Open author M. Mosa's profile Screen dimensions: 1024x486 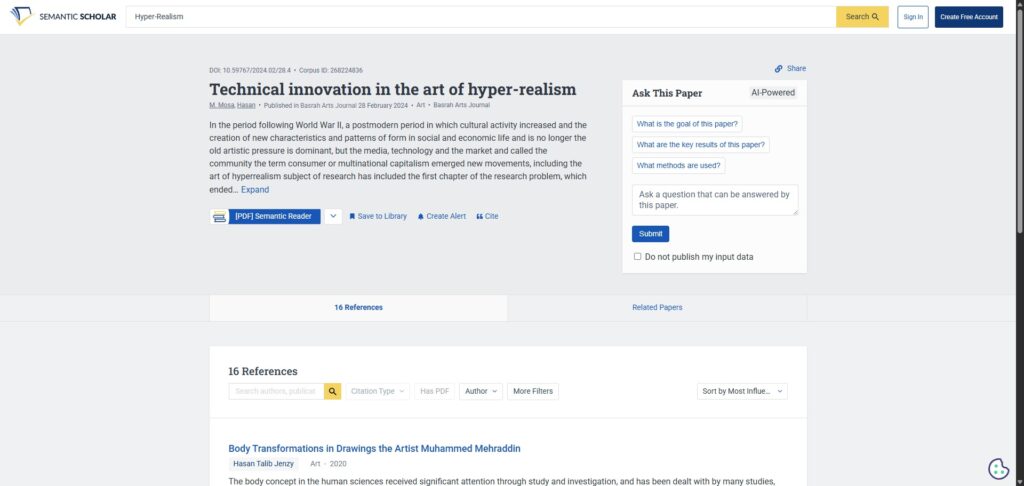(x=221, y=105)
